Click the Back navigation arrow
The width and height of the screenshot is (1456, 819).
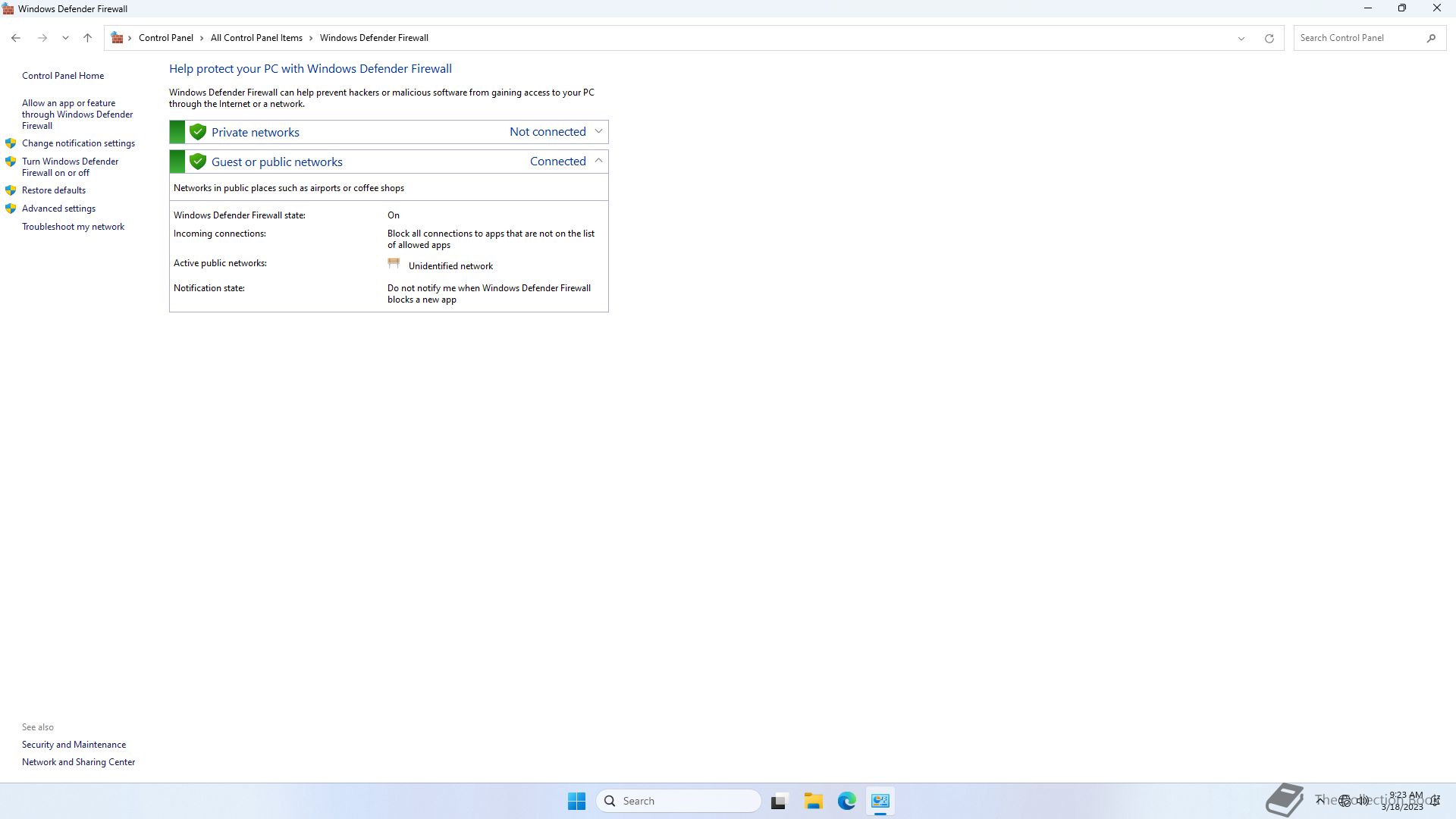click(16, 38)
